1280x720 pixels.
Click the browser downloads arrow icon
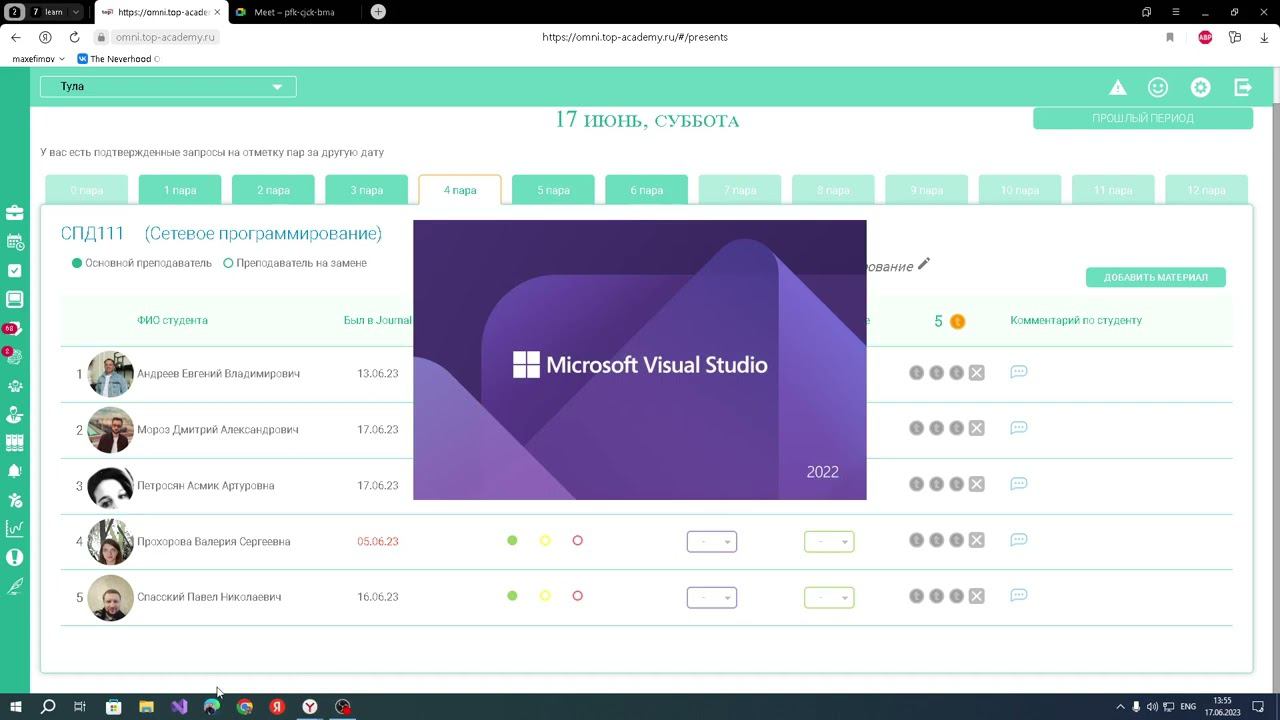coord(1264,37)
